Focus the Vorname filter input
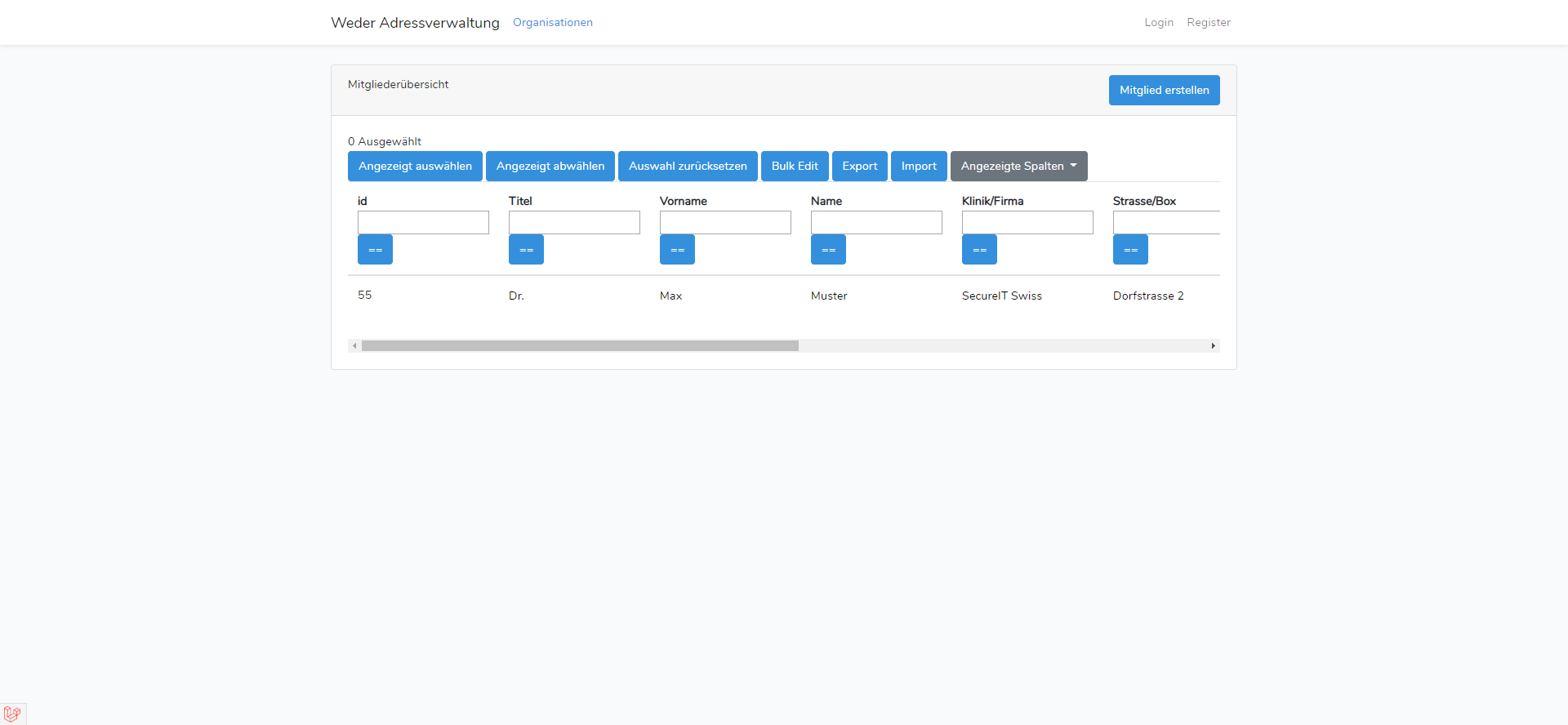 tap(725, 223)
